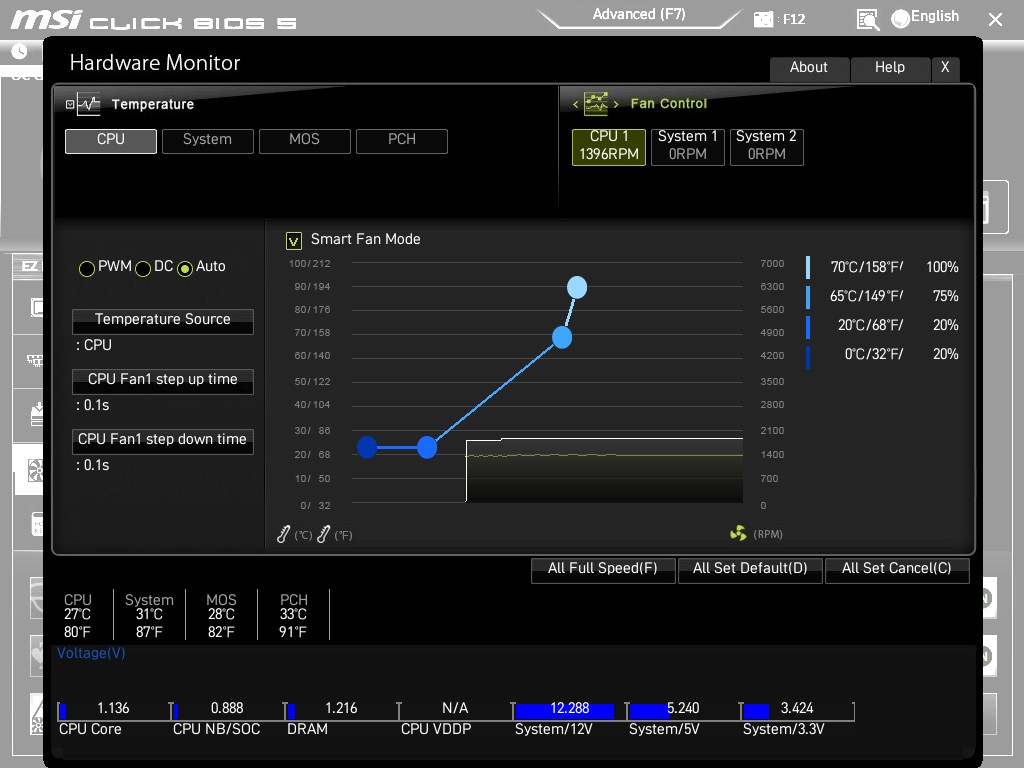Select the PCH temperature tab
The image size is (1024, 768).
[x=402, y=140]
